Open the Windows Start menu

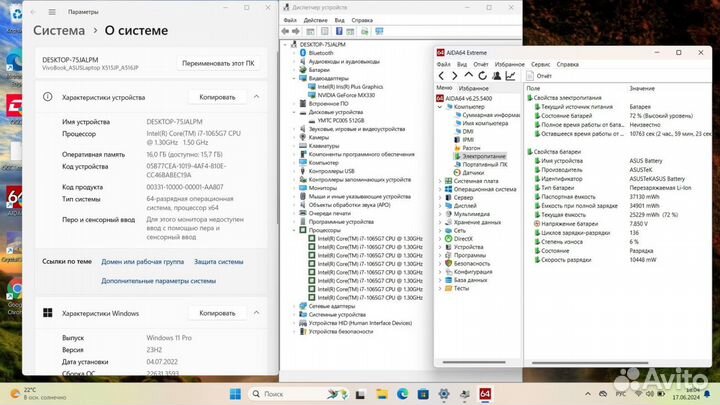click(235, 394)
